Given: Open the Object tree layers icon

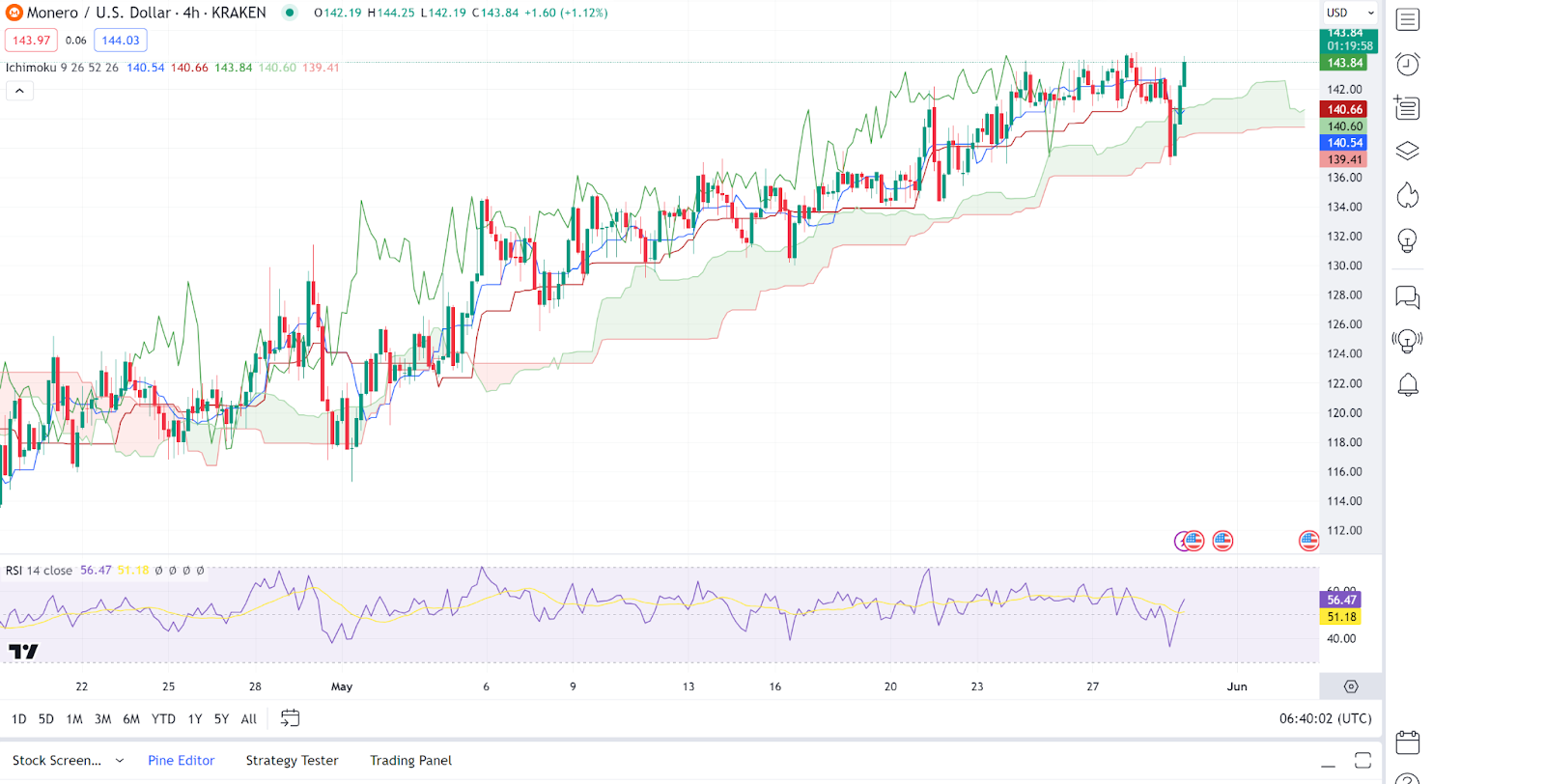Looking at the screenshot, I should (1408, 152).
